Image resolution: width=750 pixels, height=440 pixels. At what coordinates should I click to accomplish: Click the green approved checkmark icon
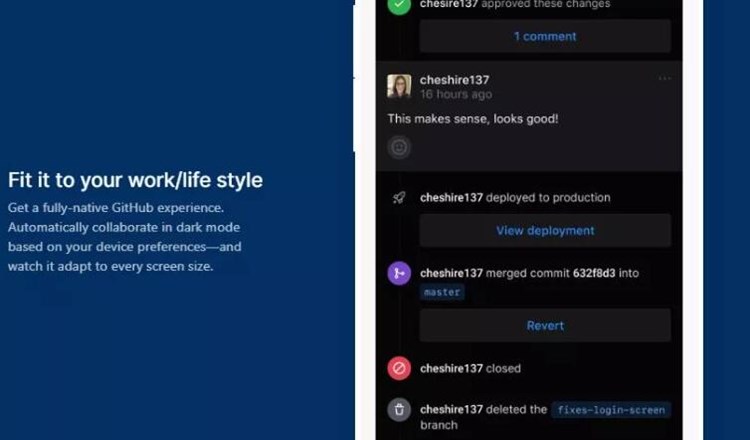pos(399,5)
